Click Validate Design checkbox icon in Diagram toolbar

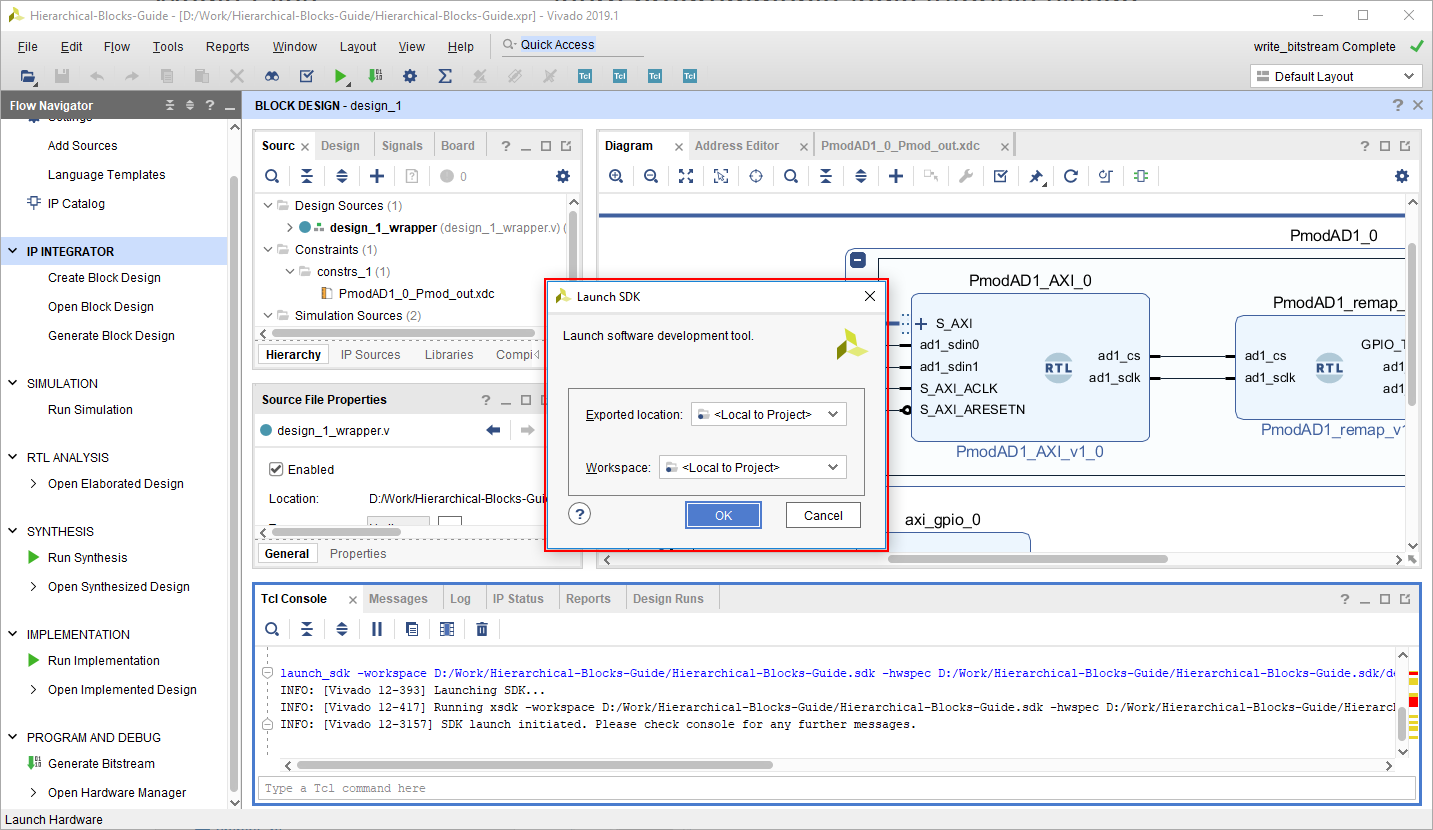[x=1000, y=176]
